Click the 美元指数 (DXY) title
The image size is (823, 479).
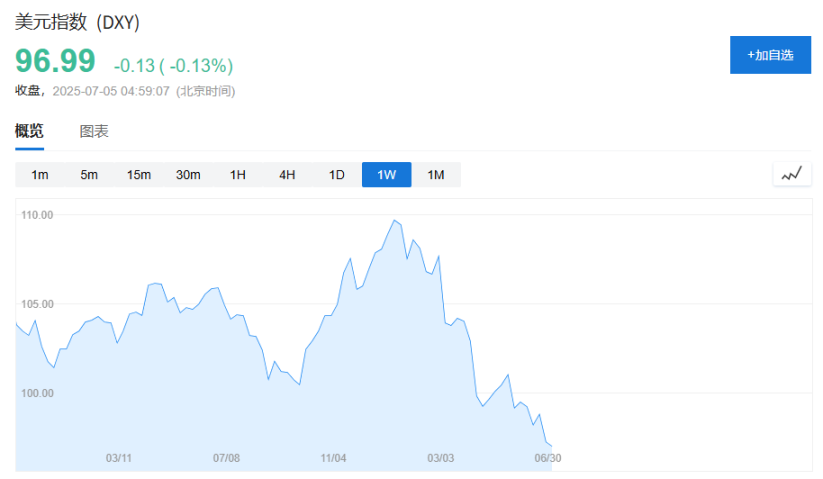(78, 22)
